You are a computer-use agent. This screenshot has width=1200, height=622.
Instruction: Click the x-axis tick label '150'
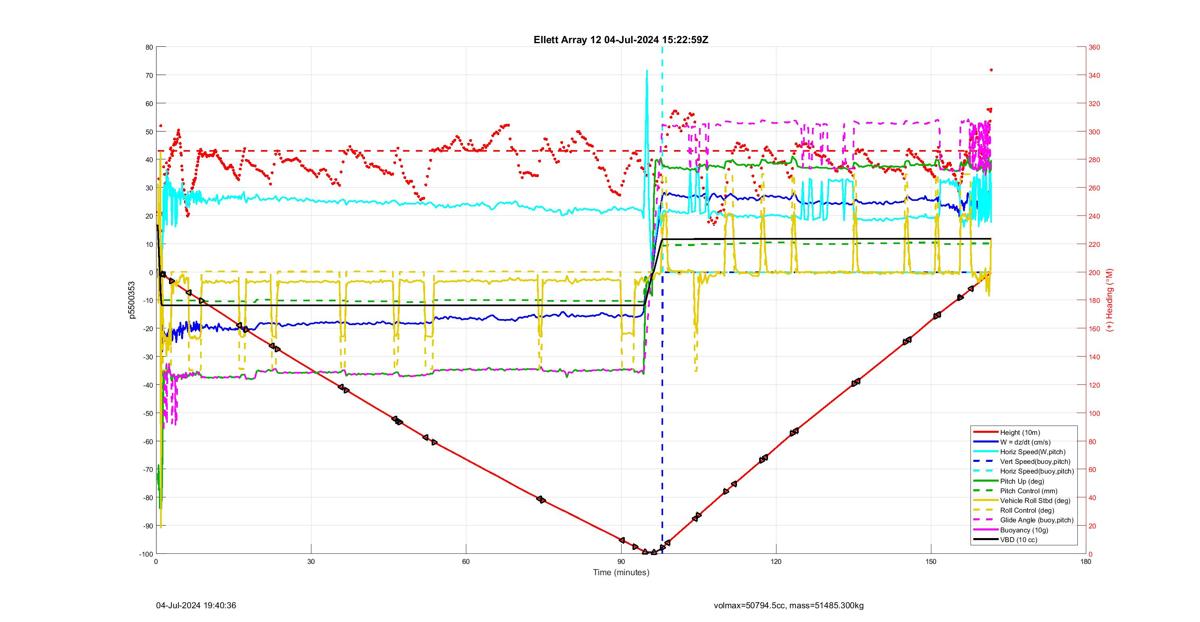[x=931, y=562]
